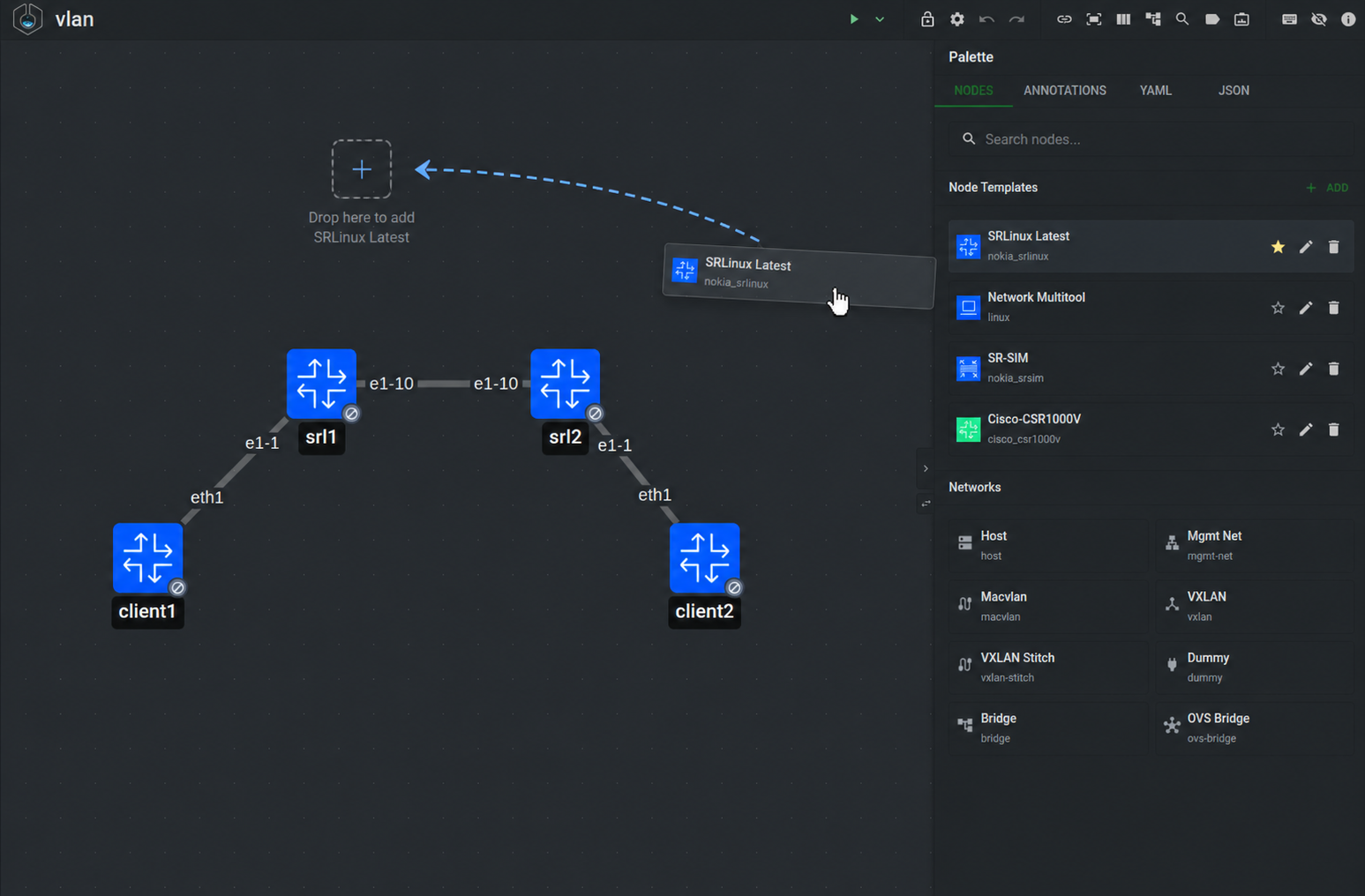Screen dimensions: 1365x896
Task: Choose the OVS Bridge network item
Action: pyautogui.click(x=1254, y=728)
